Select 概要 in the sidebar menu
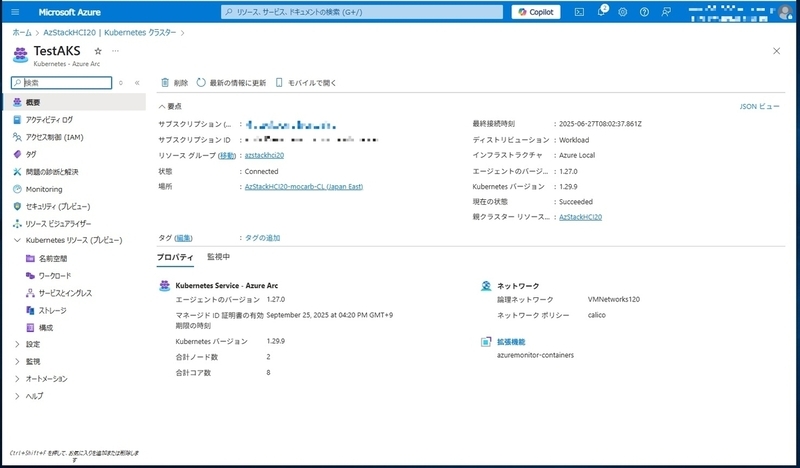The height and width of the screenshot is (468, 800). click(x=74, y=103)
